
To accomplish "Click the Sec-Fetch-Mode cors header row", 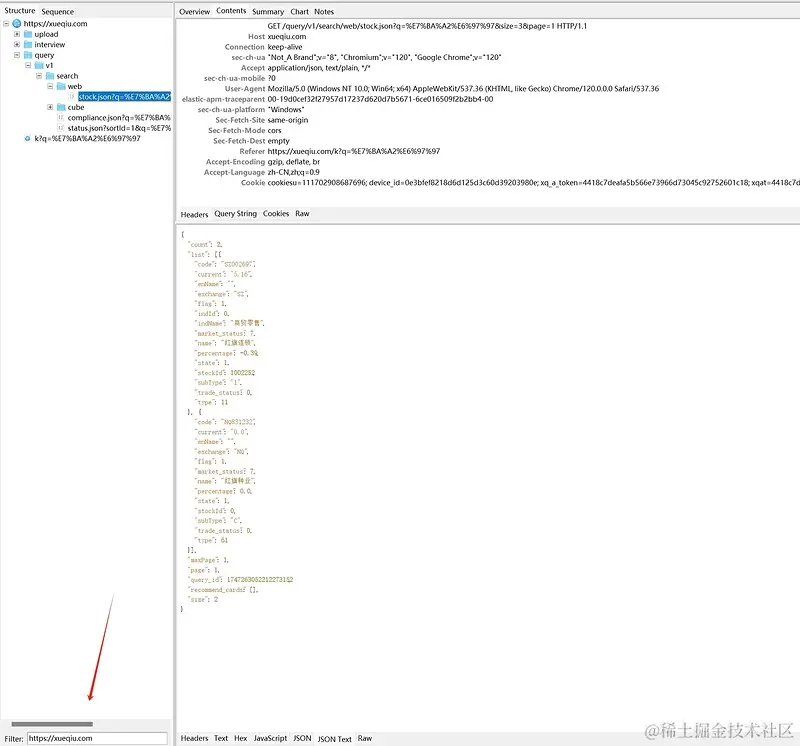I will point(244,131).
